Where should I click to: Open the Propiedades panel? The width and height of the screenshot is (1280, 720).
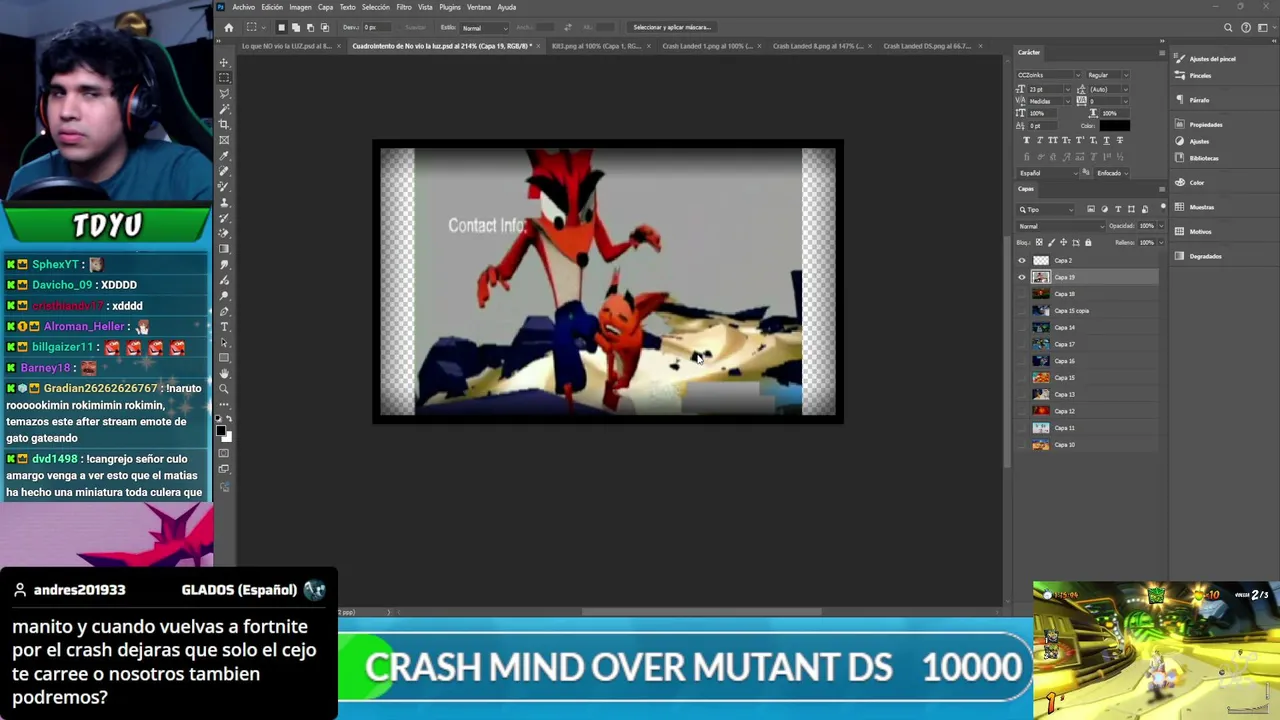tap(1199, 125)
